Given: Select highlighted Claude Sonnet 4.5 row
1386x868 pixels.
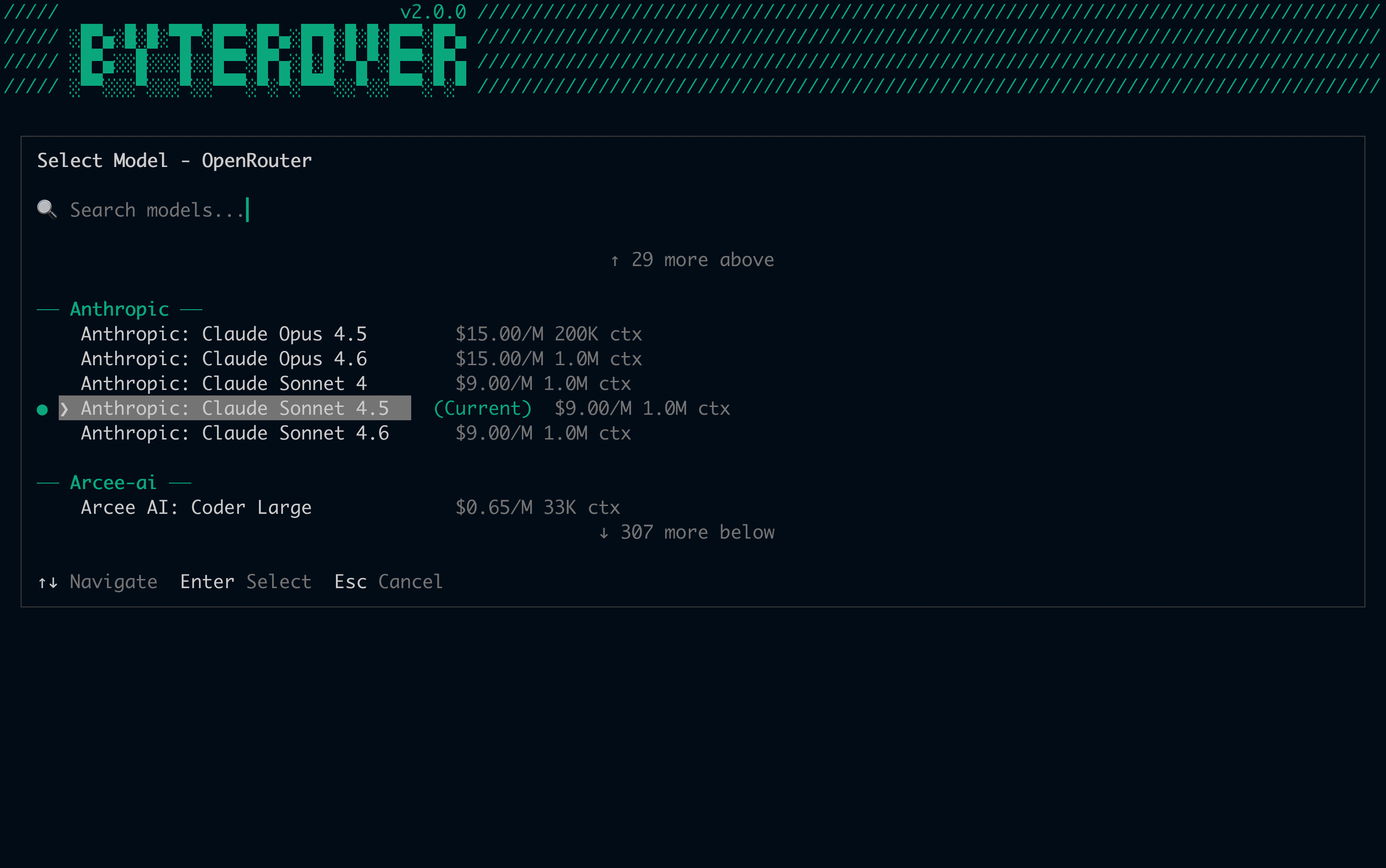Looking at the screenshot, I should [x=235, y=408].
